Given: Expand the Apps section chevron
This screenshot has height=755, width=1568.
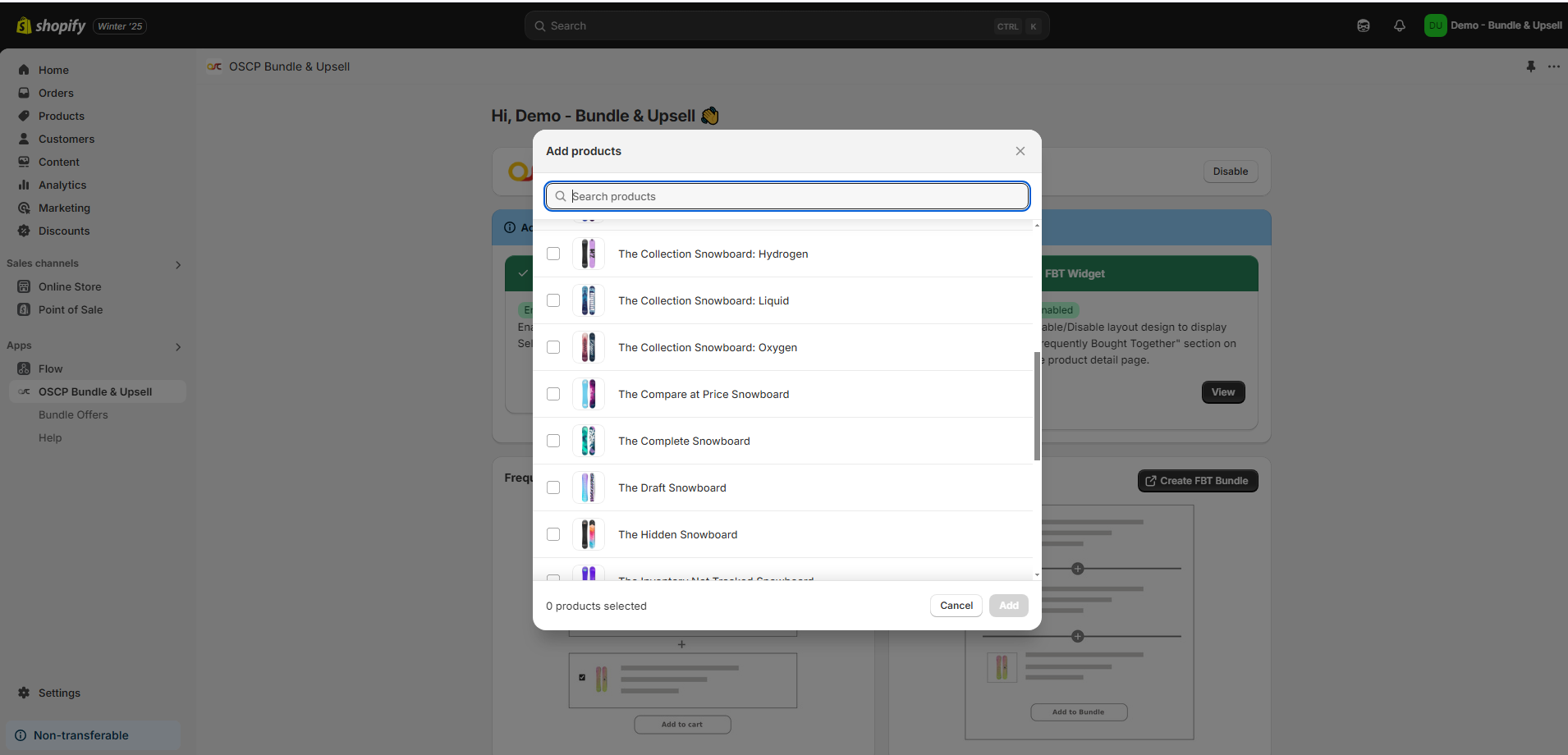Looking at the screenshot, I should click(178, 346).
